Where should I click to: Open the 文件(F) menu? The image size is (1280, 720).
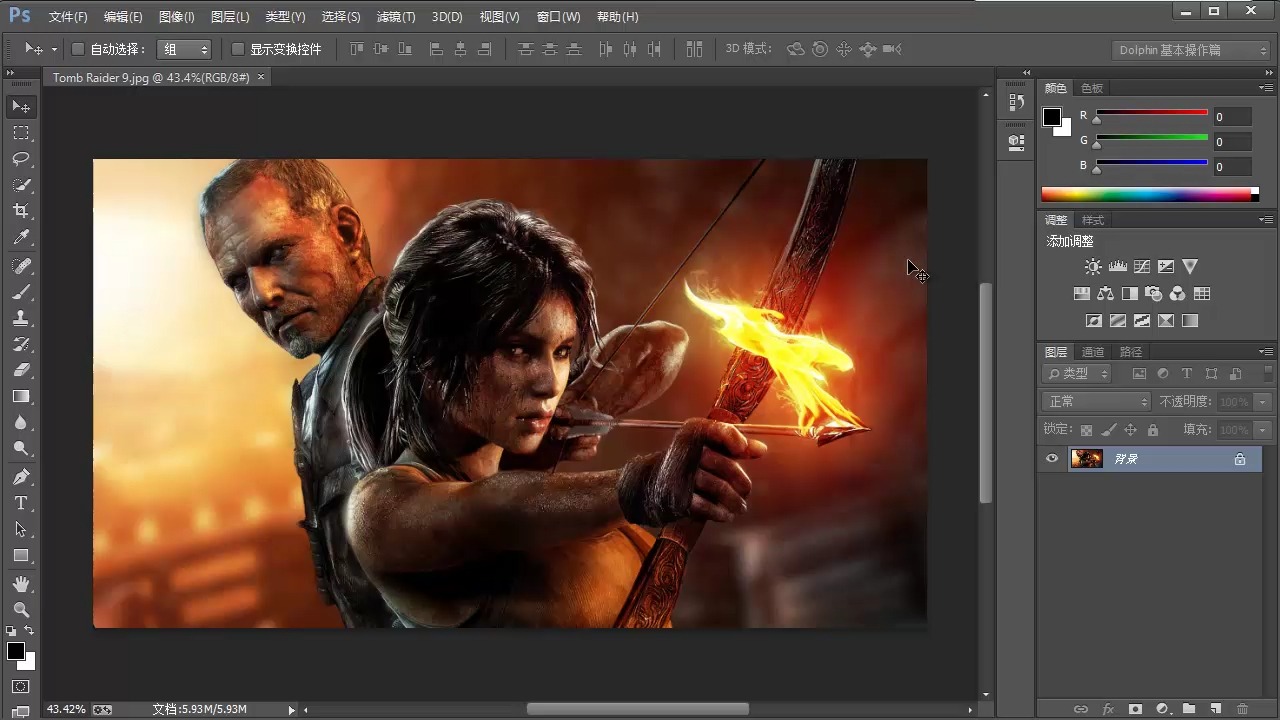point(68,17)
